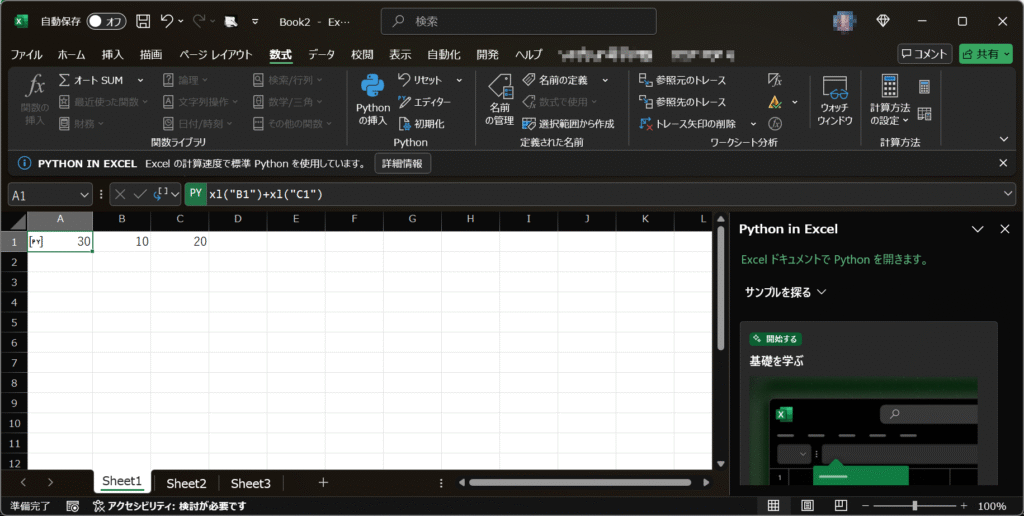Click the Redo arrow icon in title bar
The width and height of the screenshot is (1024, 516).
199,22
